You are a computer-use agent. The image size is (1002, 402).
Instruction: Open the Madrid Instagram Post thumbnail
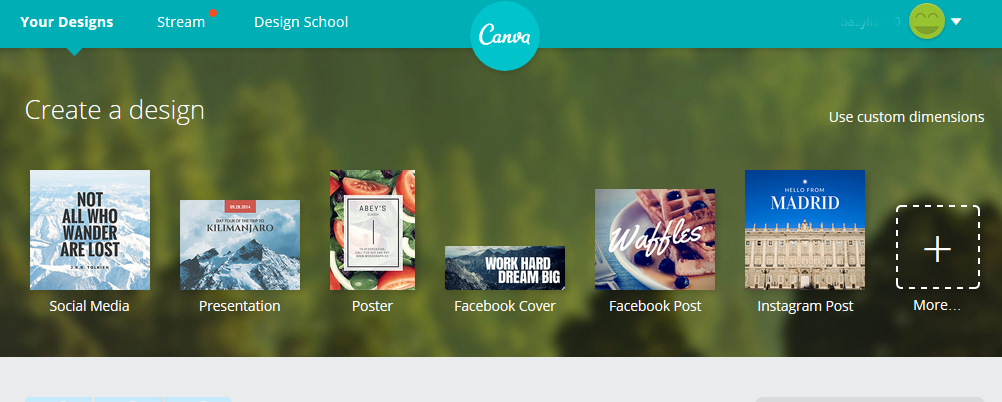pyautogui.click(x=805, y=230)
